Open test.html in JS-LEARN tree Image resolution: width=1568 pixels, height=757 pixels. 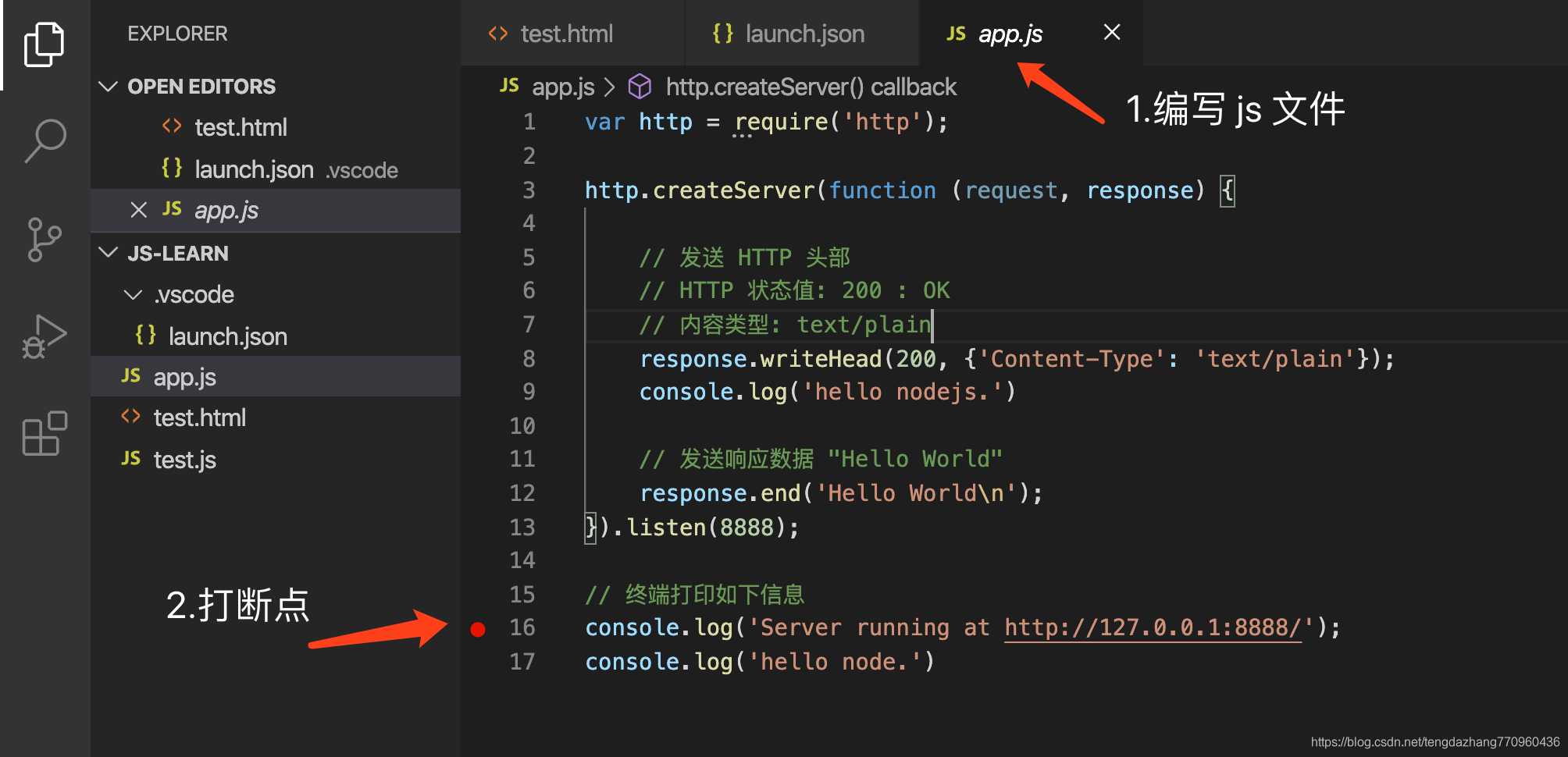tap(276, 418)
